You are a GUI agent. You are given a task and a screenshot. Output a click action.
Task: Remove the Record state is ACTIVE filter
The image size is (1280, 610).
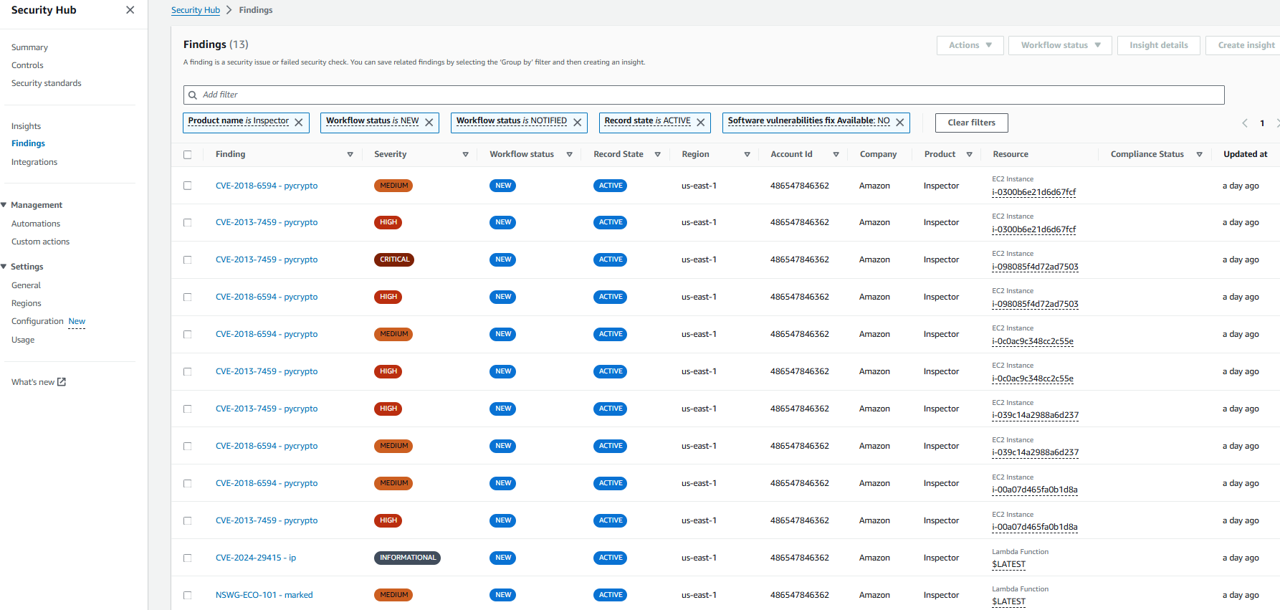tap(701, 122)
